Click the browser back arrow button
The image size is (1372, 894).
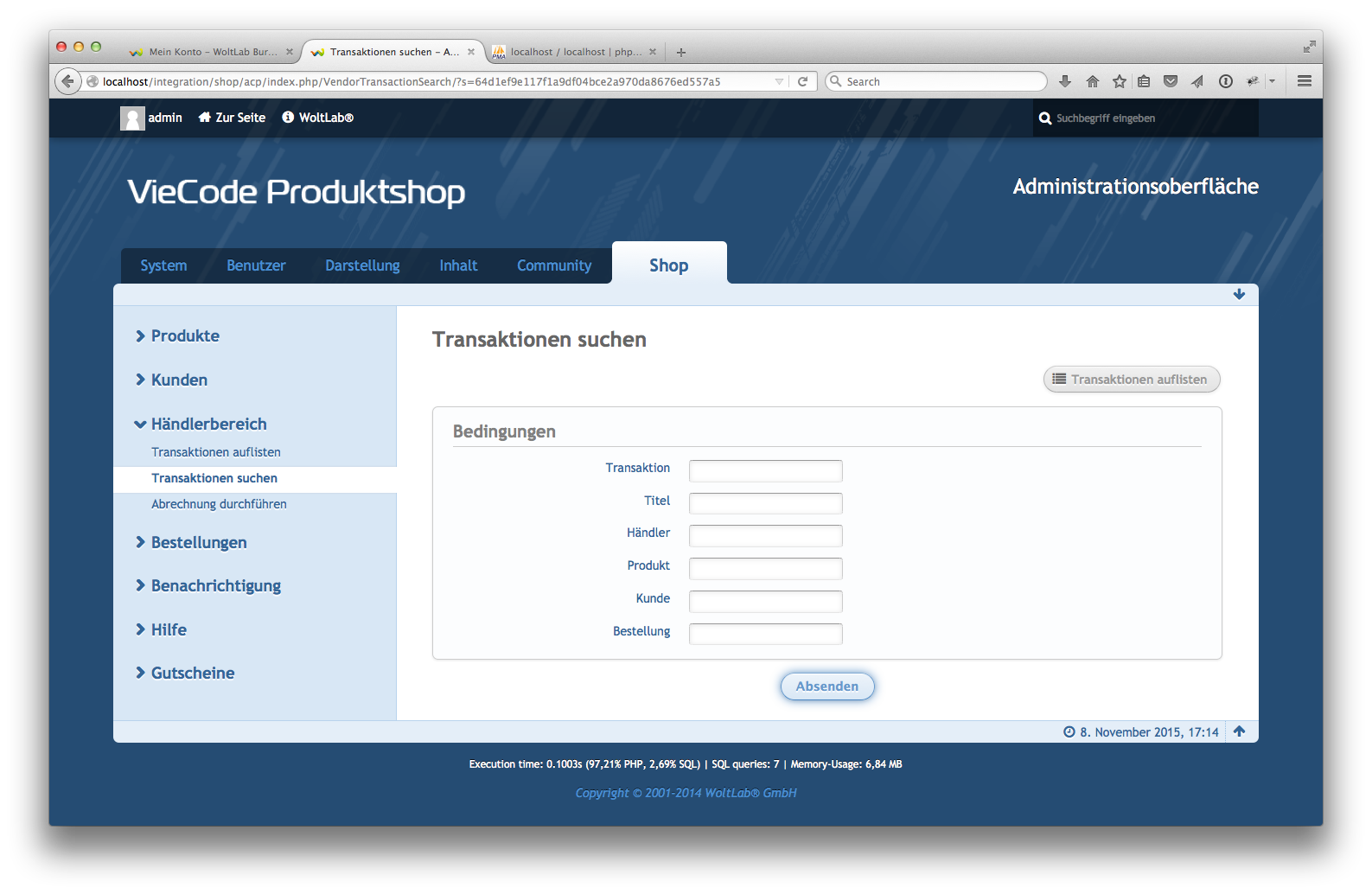coord(67,81)
